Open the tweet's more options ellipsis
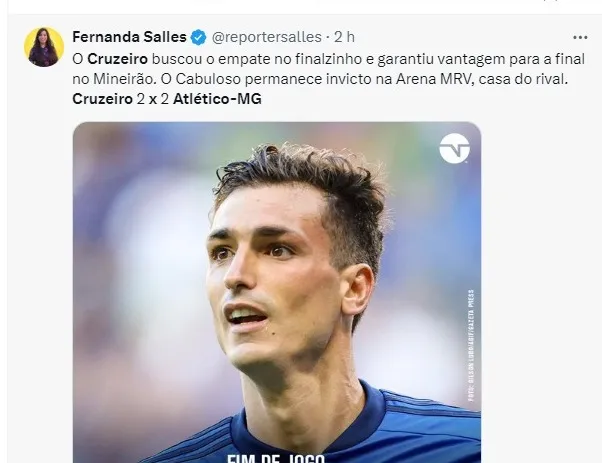This screenshot has width=602, height=463. (x=580, y=38)
